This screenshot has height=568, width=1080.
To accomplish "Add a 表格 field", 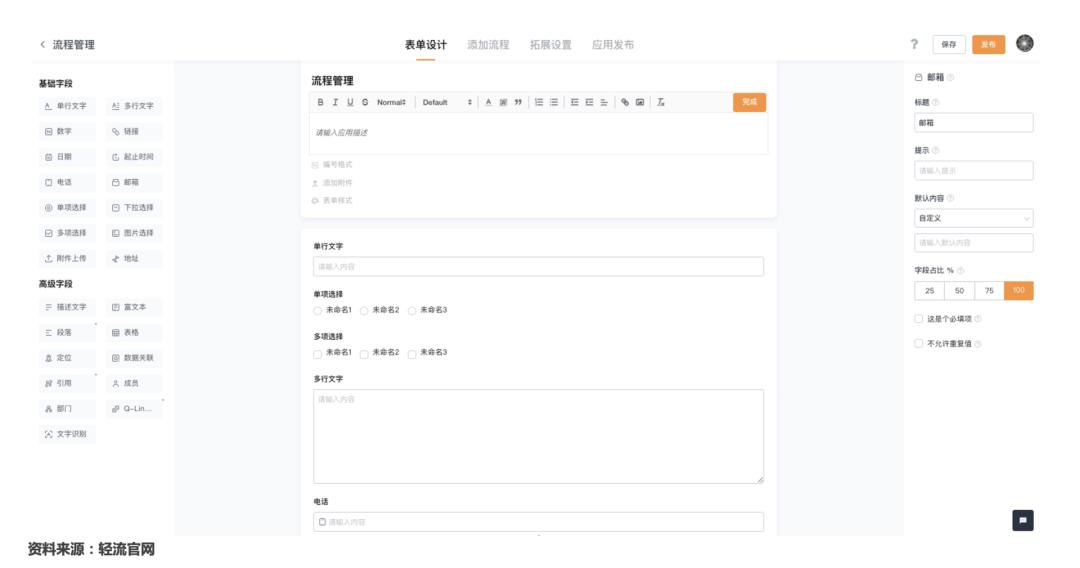I will 134,333.
